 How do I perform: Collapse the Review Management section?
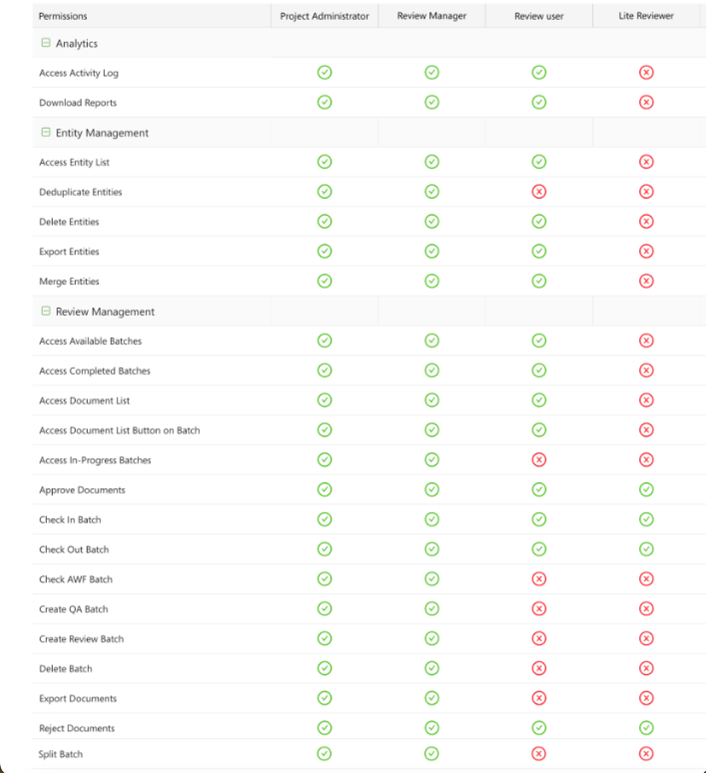click(x=46, y=311)
